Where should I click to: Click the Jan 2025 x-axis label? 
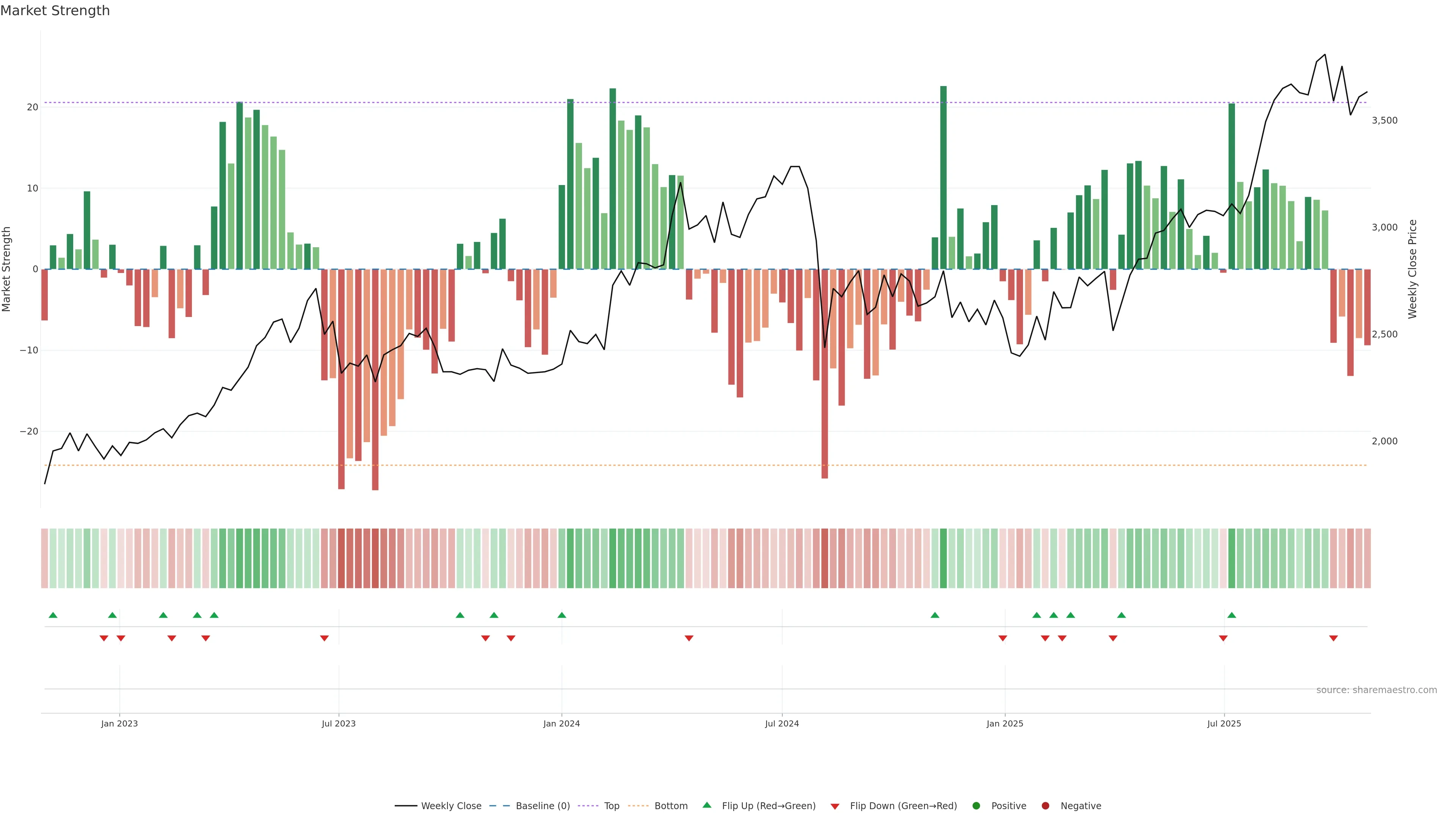1004,723
